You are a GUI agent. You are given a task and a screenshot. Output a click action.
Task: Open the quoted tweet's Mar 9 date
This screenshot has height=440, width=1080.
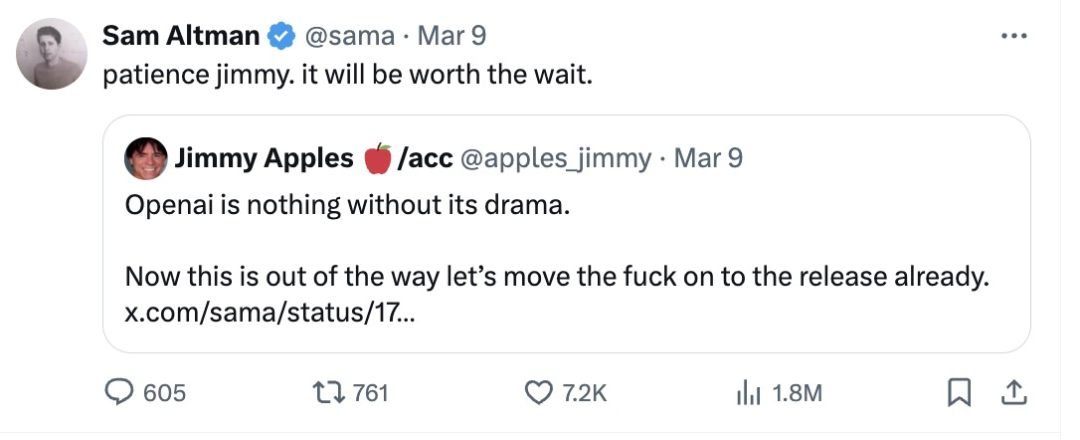pyautogui.click(x=708, y=158)
